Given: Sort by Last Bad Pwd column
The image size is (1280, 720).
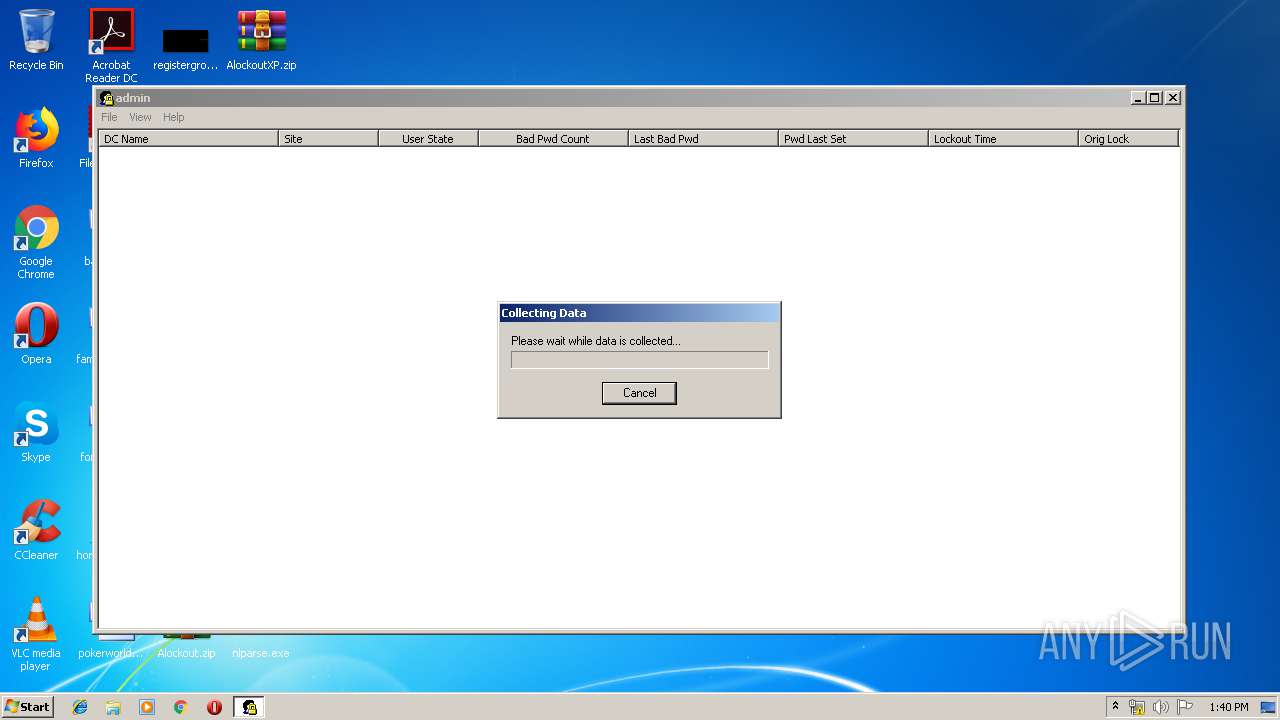Looking at the screenshot, I should coord(703,139).
